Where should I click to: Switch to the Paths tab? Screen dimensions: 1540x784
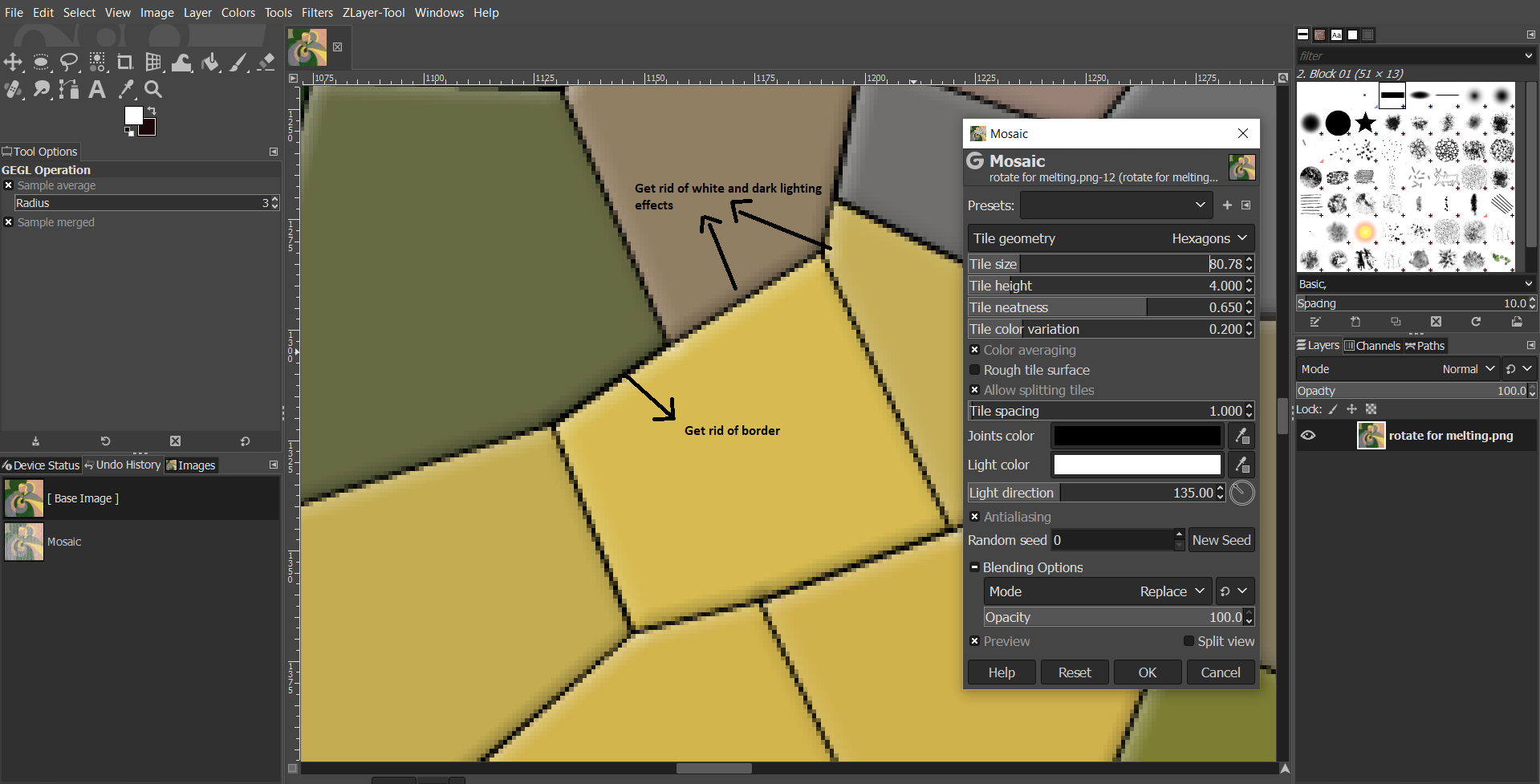pyautogui.click(x=1424, y=346)
